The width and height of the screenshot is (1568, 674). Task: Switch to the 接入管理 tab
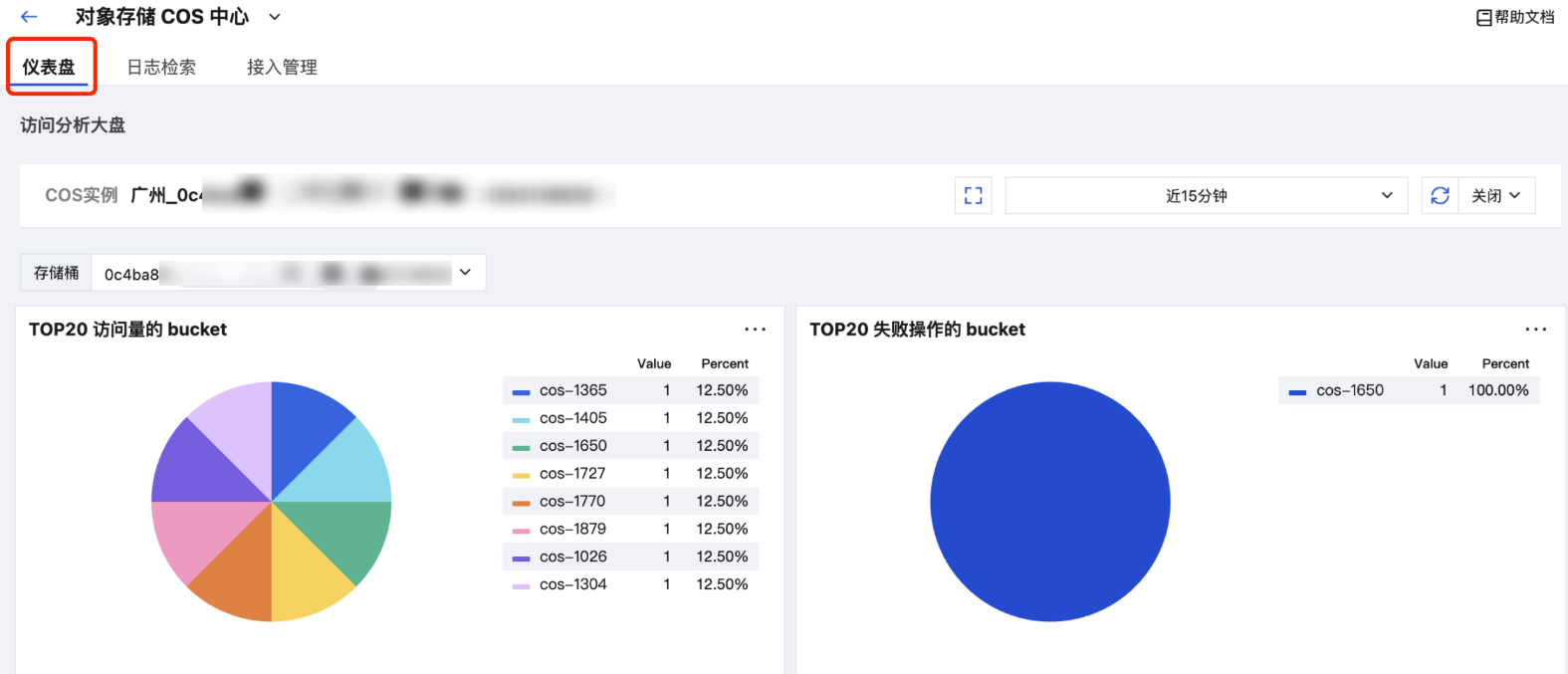(282, 67)
